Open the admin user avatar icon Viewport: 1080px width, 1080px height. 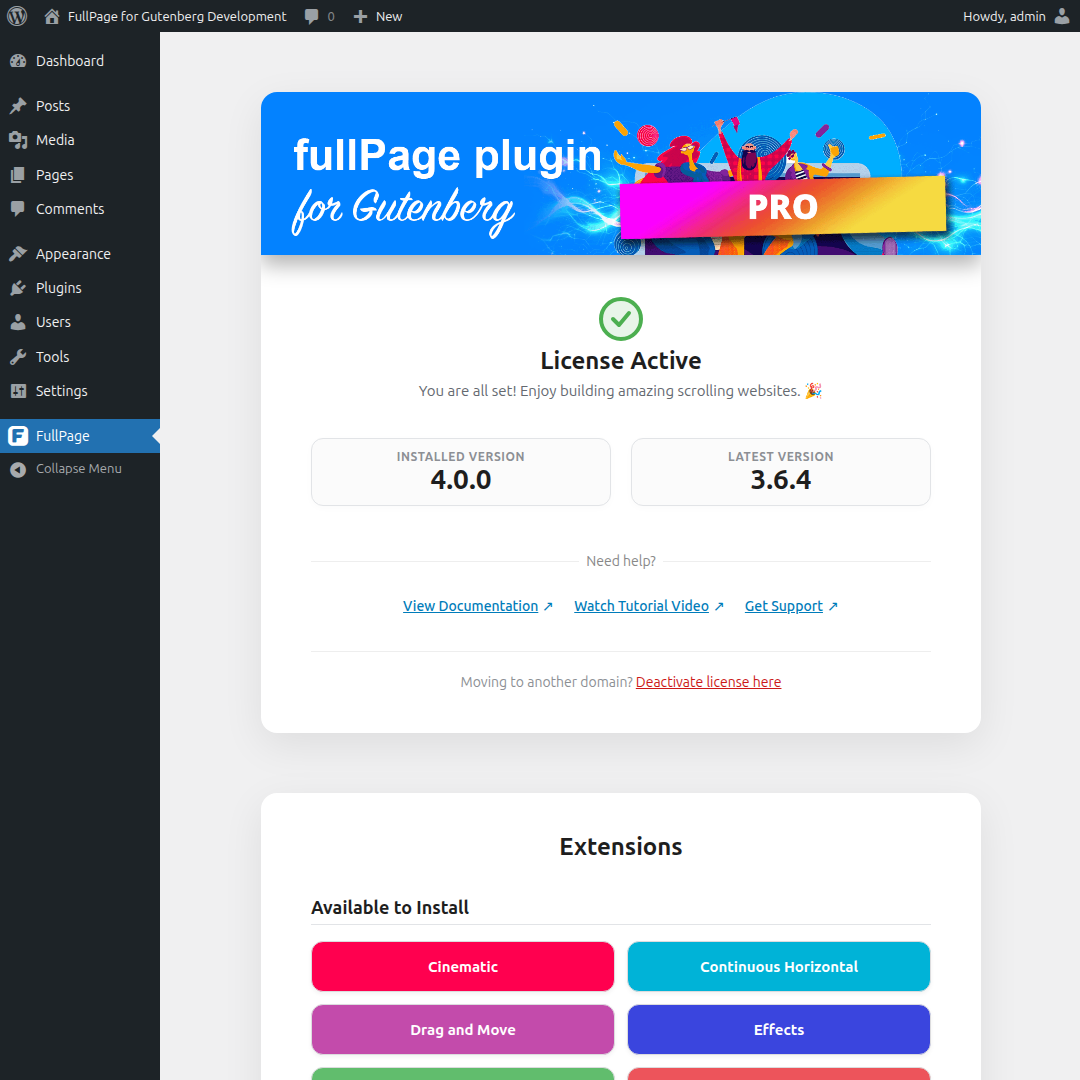(1061, 16)
